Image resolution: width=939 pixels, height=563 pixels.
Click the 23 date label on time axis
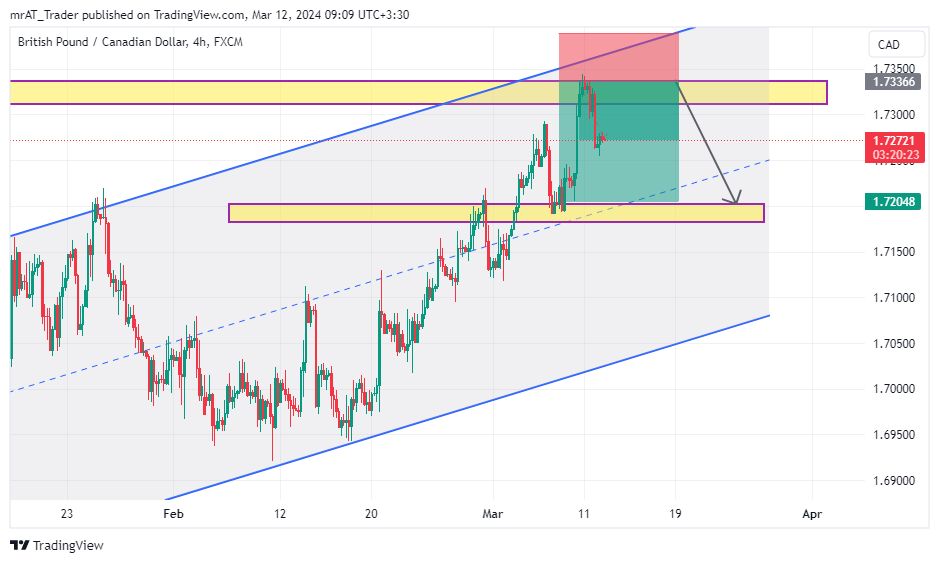coord(66,514)
